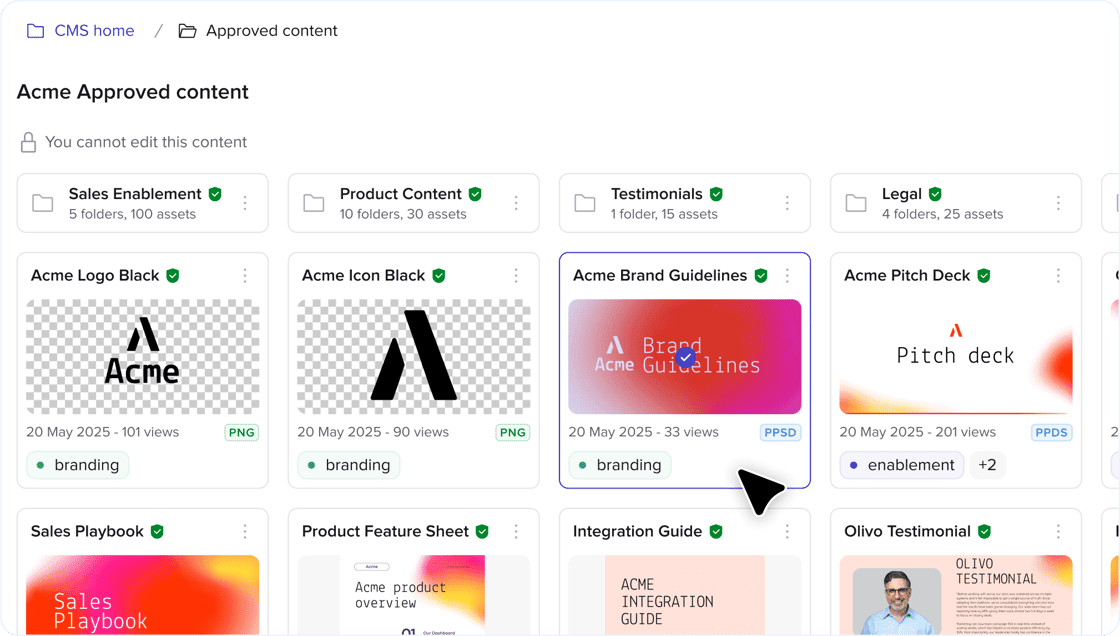Click Sales Enablement verified shield badge
This screenshot has width=1120, height=636.
pos(215,194)
